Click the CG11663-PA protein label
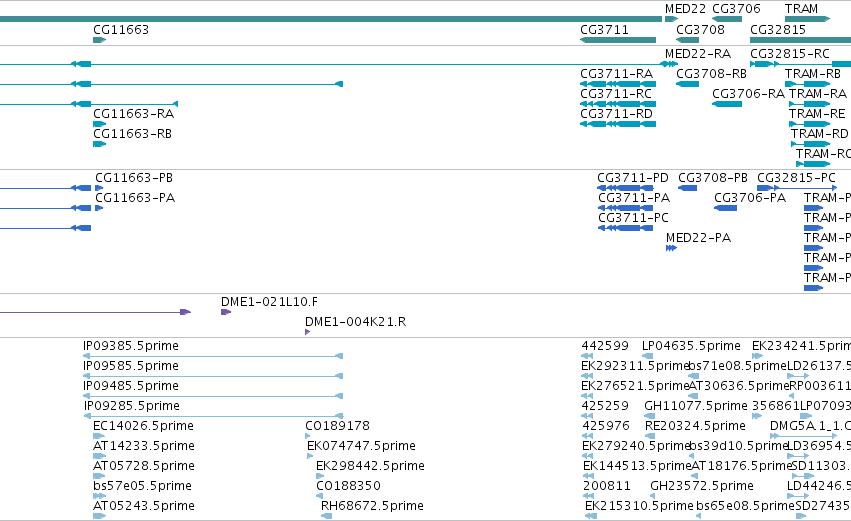Image resolution: width=851 pixels, height=521 pixels. click(135, 198)
